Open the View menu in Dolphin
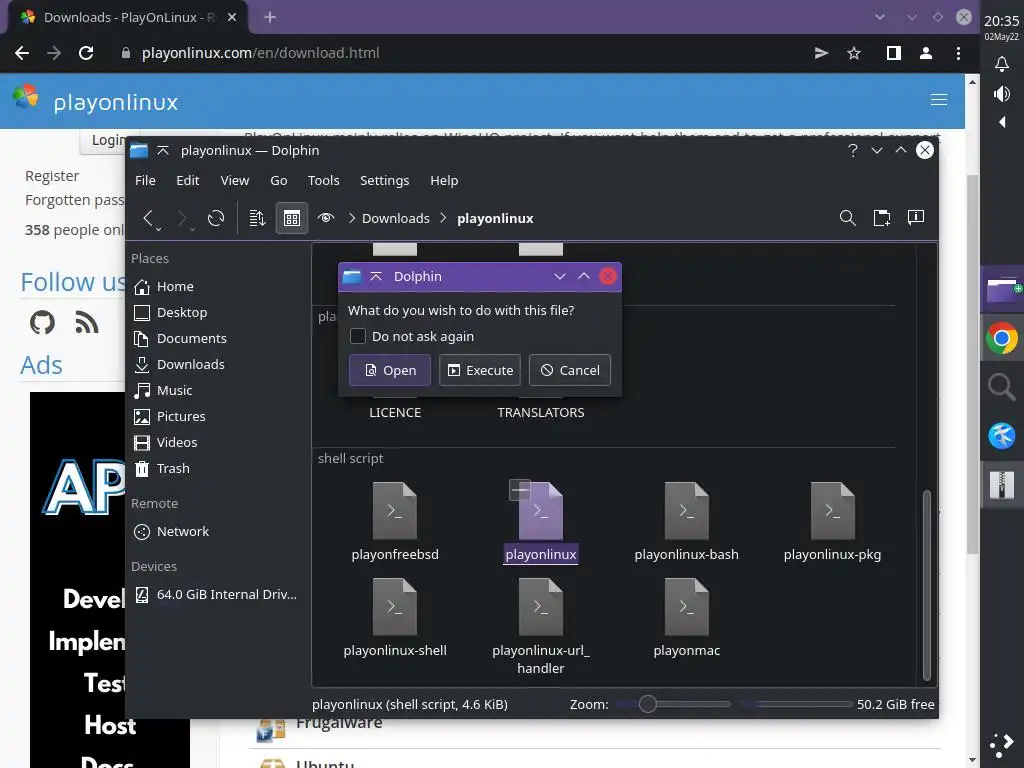The width and height of the screenshot is (1024, 768). [234, 180]
